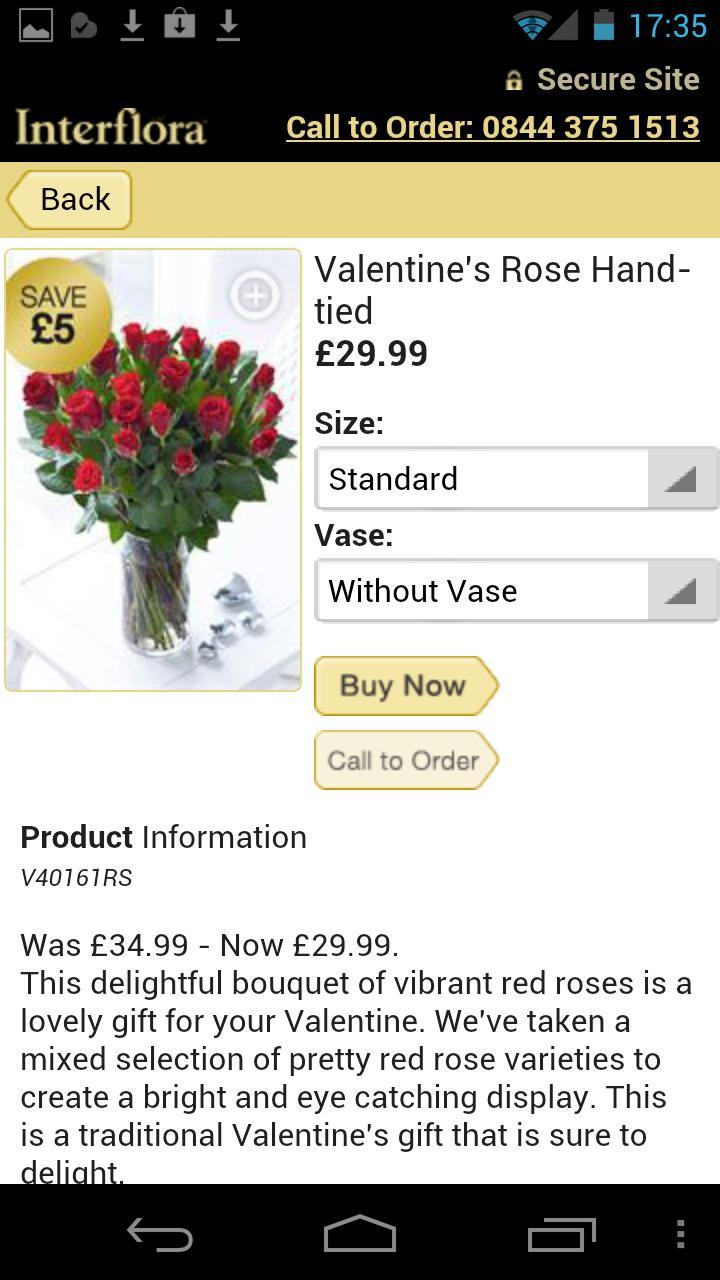Tap the zoom-in plus icon on product photo
The height and width of the screenshot is (1280, 720).
[x=254, y=296]
